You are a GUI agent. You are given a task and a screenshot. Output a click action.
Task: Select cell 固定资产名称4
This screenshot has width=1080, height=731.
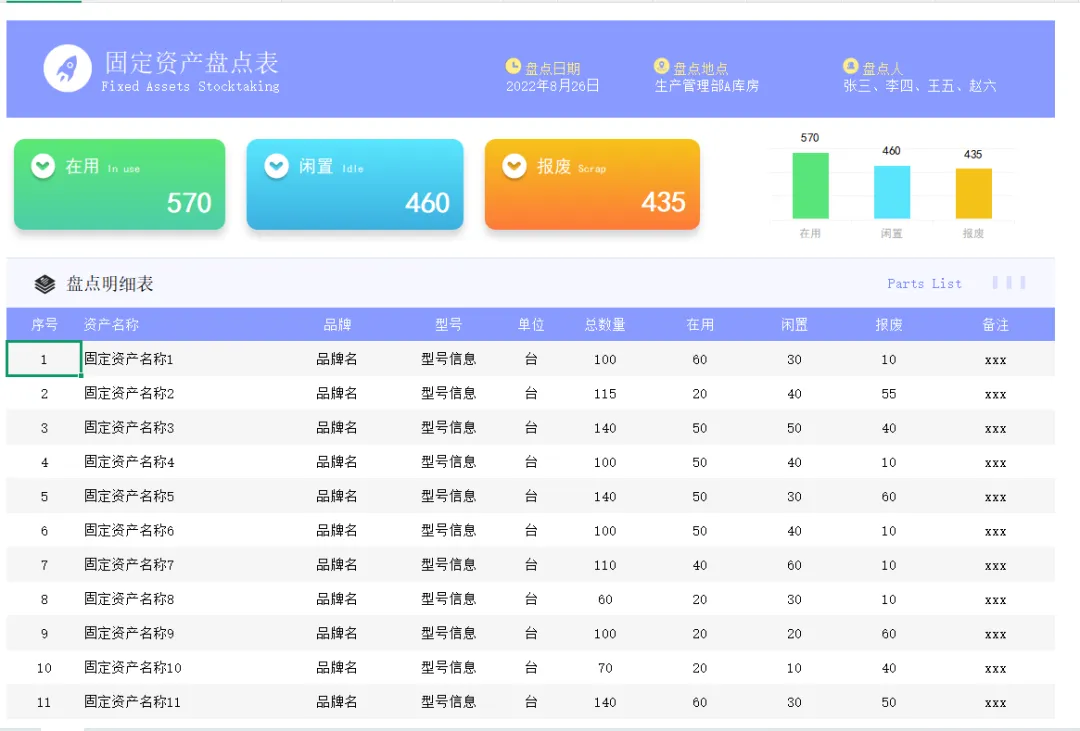point(129,462)
